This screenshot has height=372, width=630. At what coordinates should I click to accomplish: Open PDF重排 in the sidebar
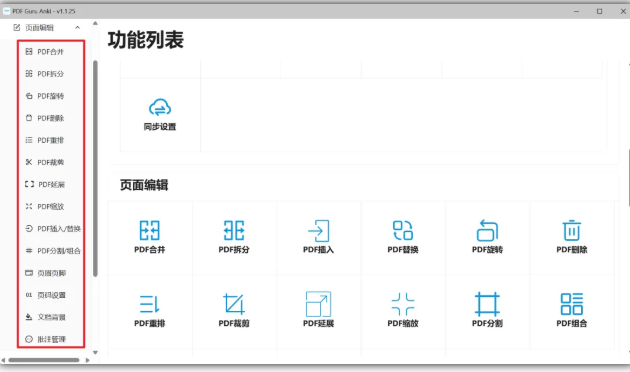44,140
